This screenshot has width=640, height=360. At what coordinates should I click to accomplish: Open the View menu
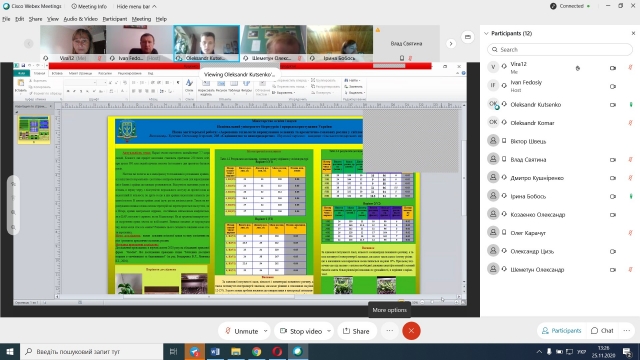coord(53,19)
